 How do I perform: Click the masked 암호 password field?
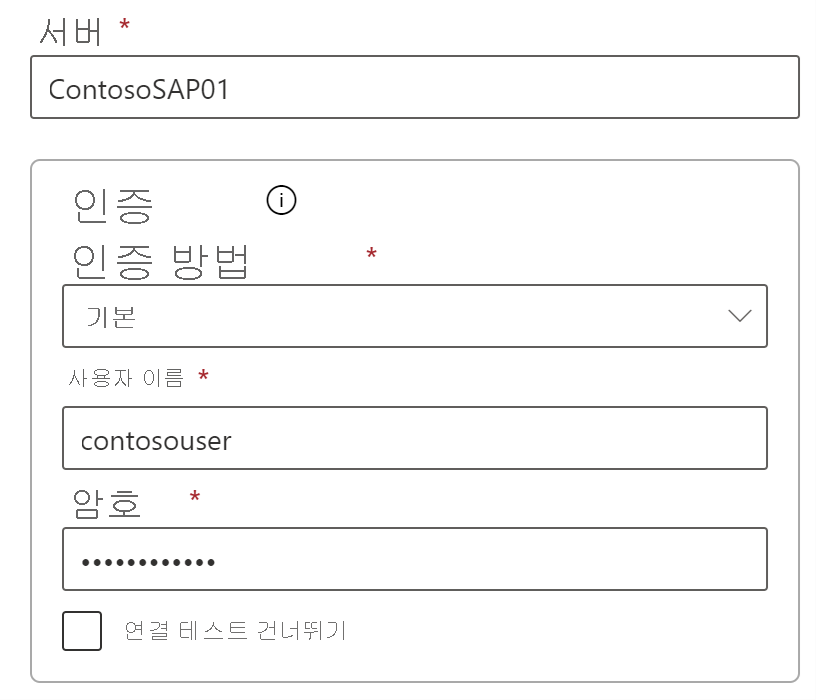click(415, 559)
